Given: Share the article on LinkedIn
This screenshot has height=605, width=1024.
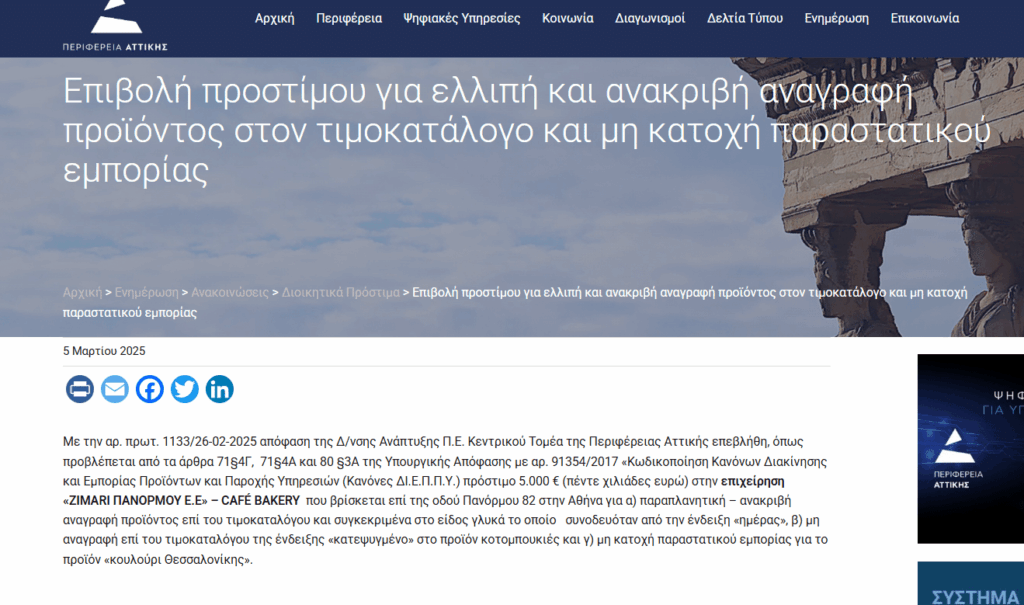Looking at the screenshot, I should click(219, 389).
